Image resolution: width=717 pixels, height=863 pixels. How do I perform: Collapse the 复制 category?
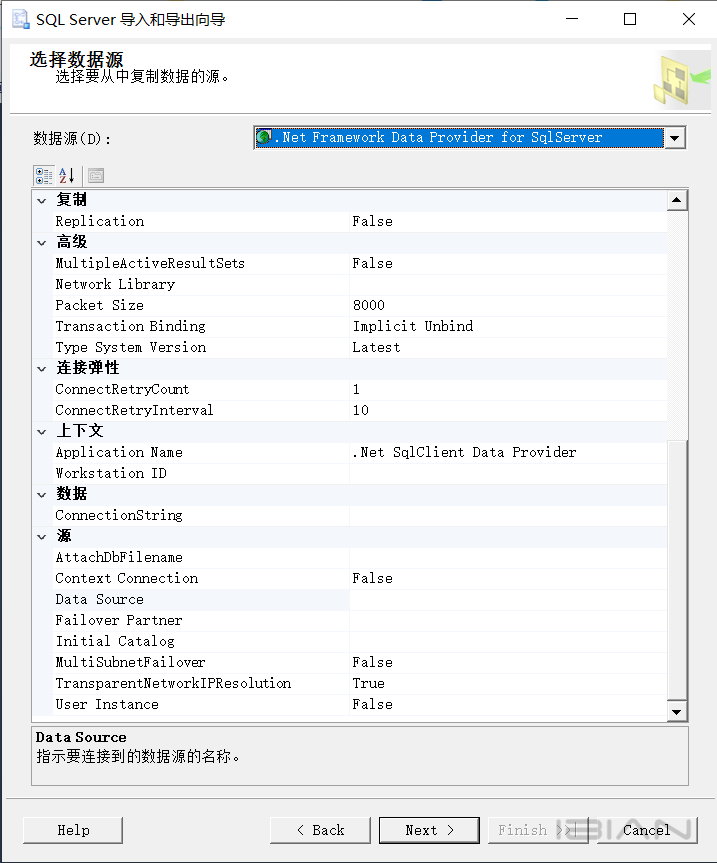(x=42, y=201)
